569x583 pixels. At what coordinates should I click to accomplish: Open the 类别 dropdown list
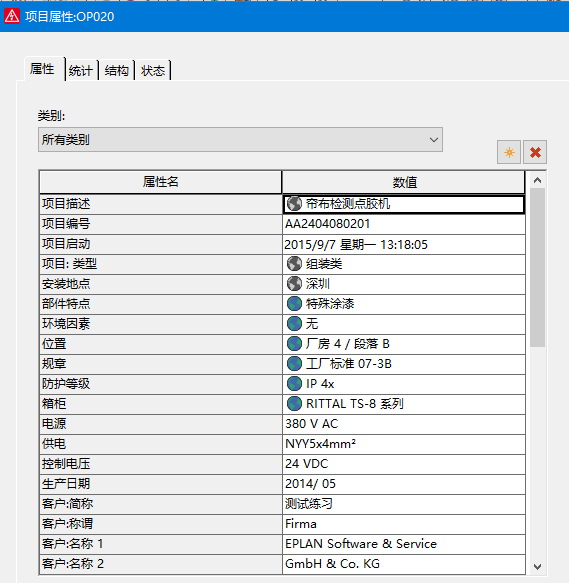[240, 140]
